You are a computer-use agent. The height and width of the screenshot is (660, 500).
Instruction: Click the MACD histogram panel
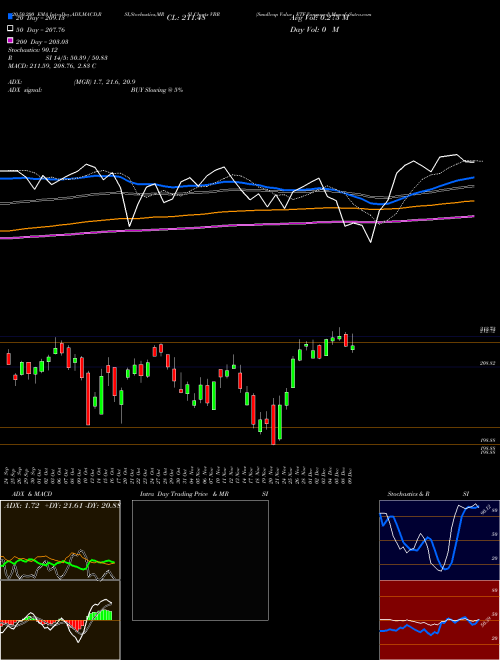click(60, 620)
